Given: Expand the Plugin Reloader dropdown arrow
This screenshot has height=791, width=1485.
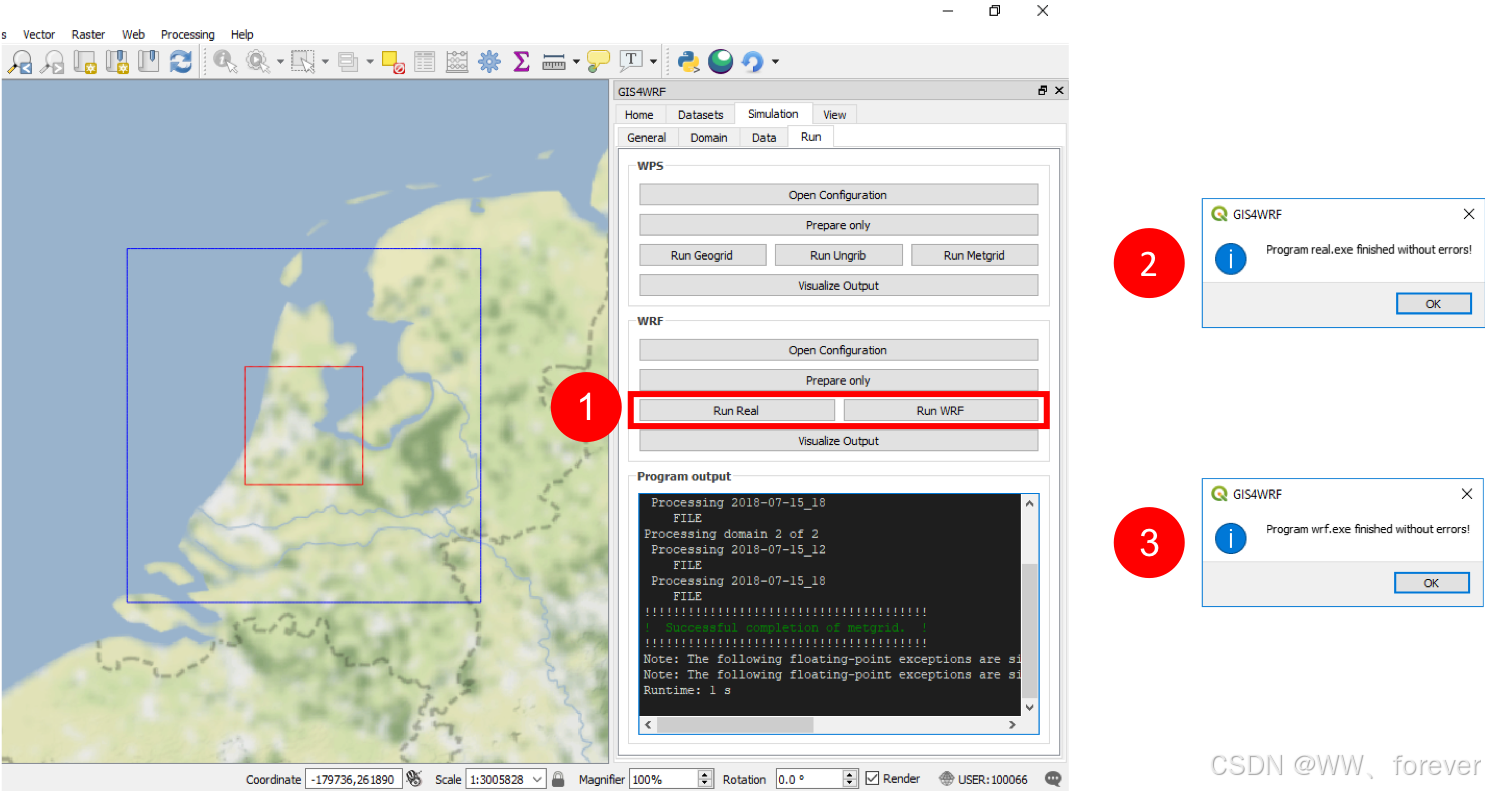Looking at the screenshot, I should (x=774, y=62).
